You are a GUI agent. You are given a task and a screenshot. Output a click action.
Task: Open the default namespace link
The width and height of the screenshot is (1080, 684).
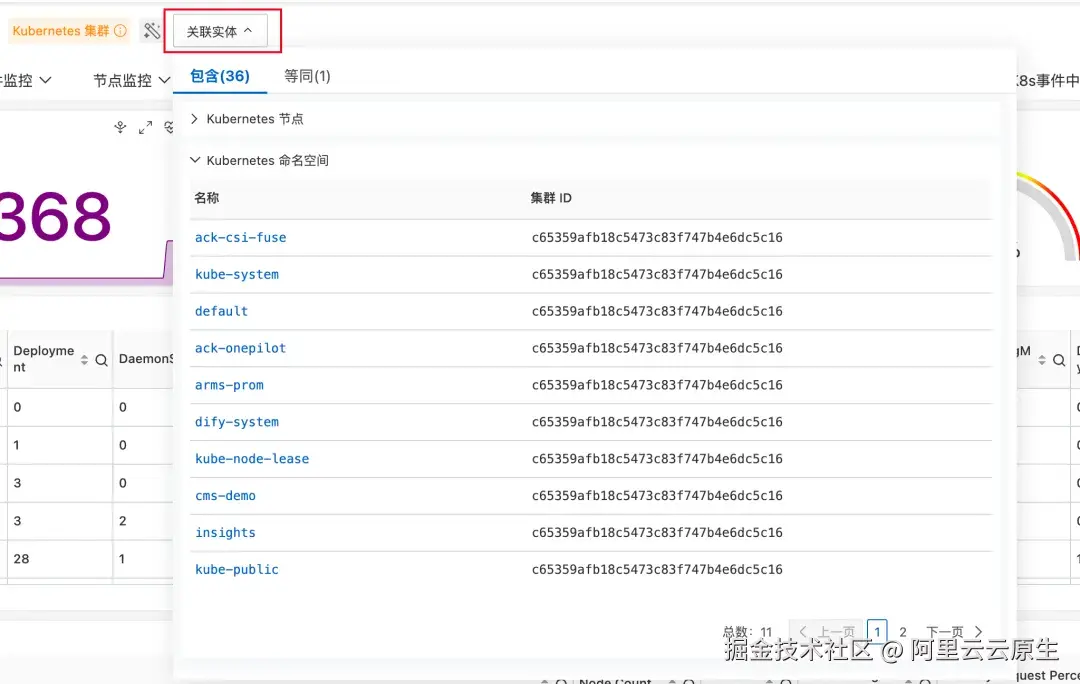[x=221, y=311]
